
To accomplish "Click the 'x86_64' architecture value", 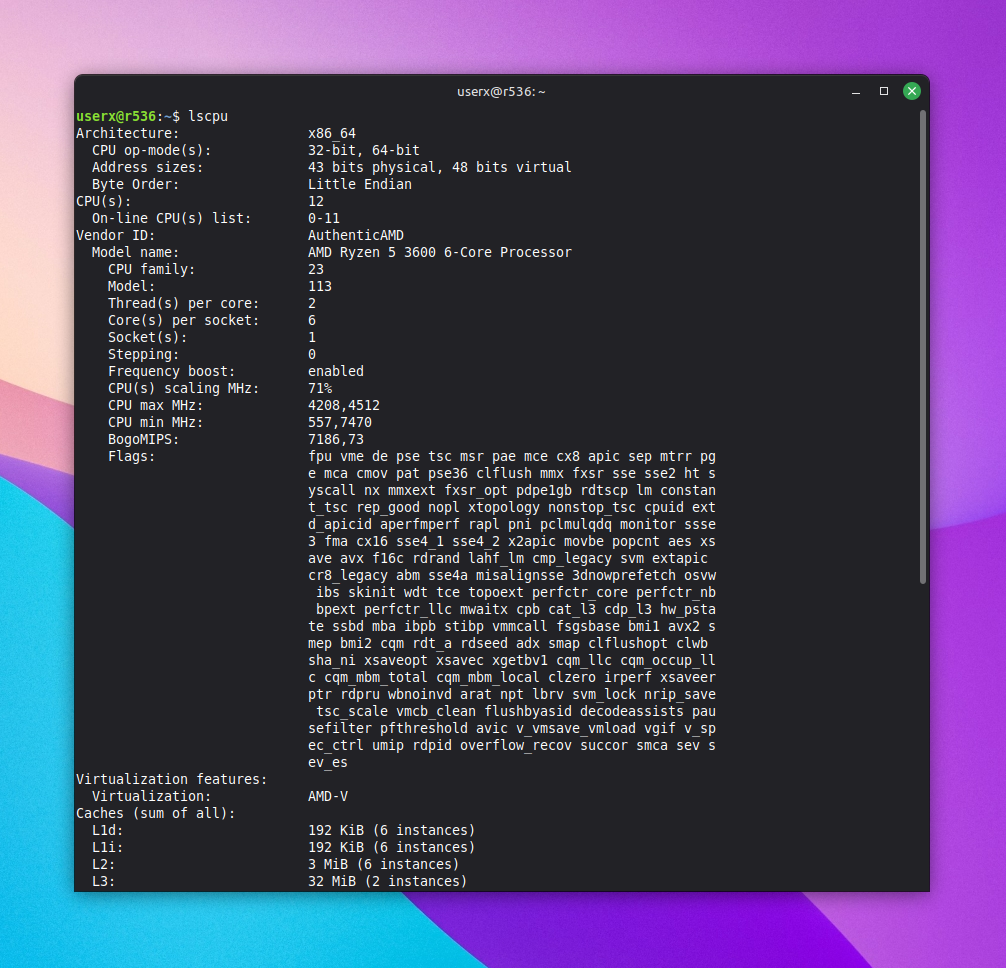I will (332, 133).
